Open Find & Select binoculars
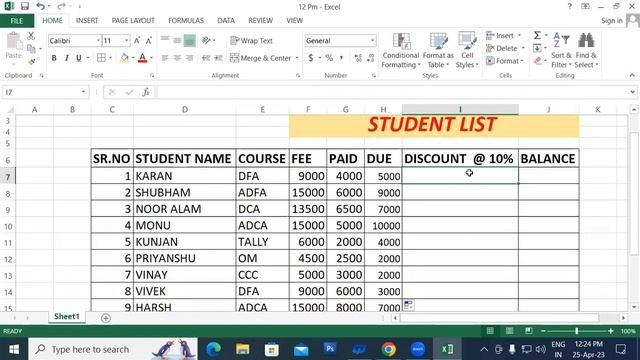The width and height of the screenshot is (640, 360). point(586,50)
